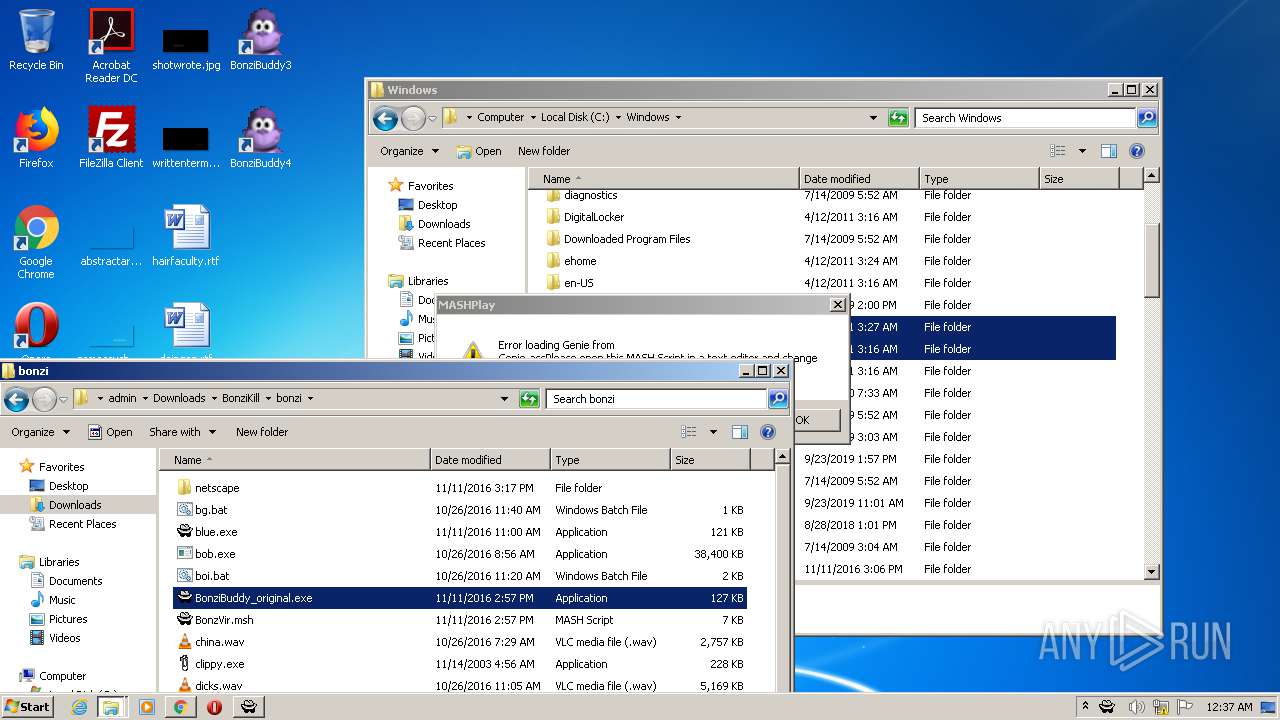
Task: Click the media player taskbar icon
Action: click(146, 707)
